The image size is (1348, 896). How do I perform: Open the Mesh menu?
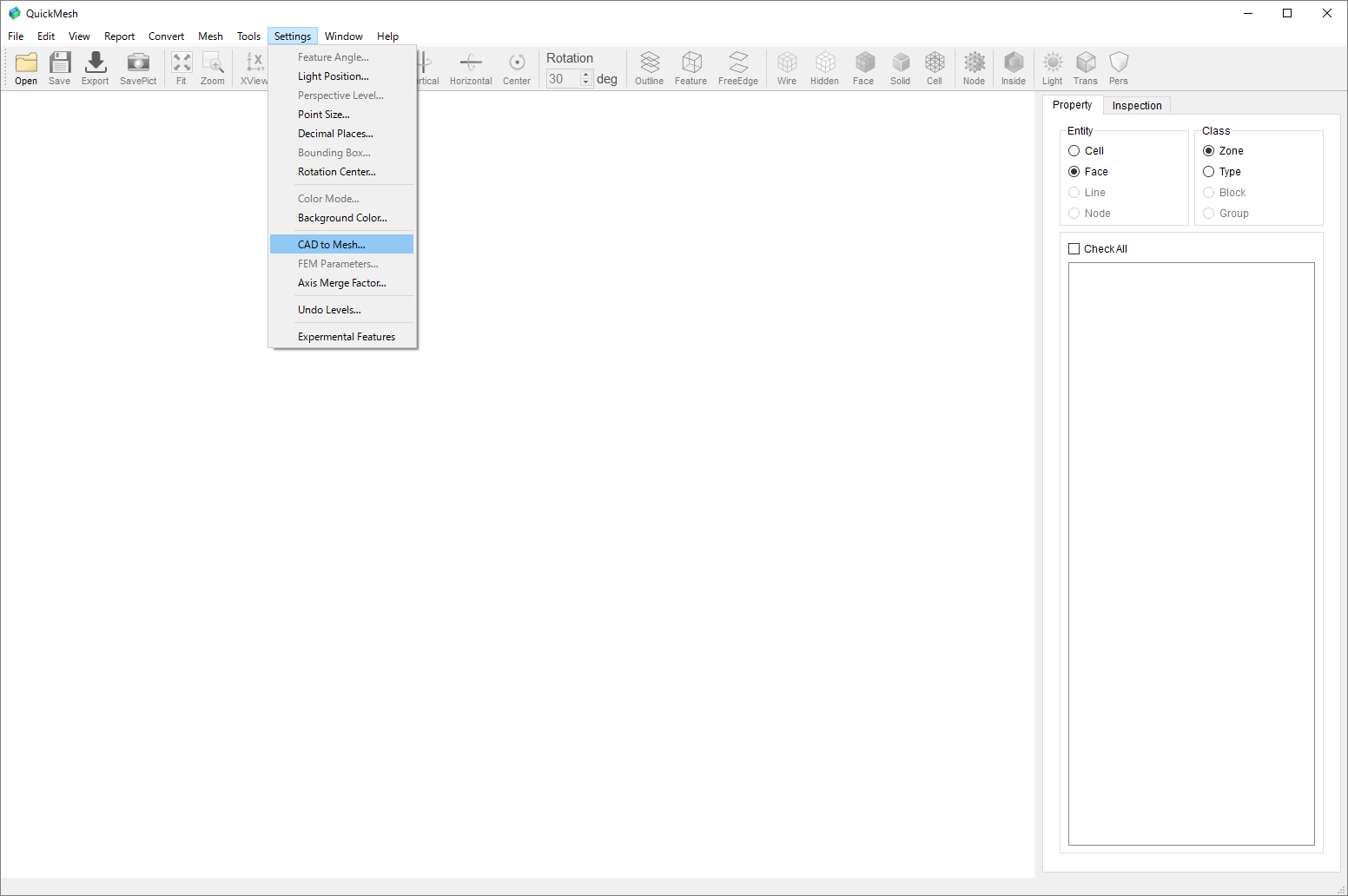(210, 36)
